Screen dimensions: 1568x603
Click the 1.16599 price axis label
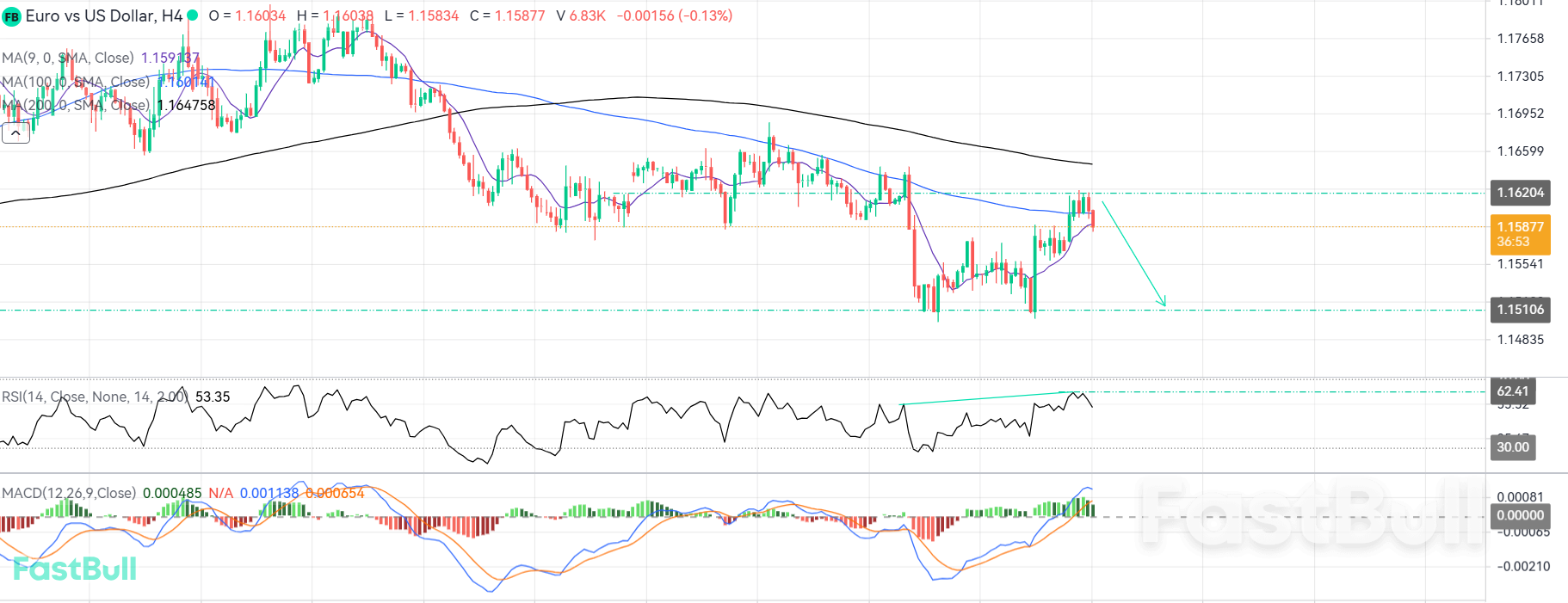[x=1521, y=151]
